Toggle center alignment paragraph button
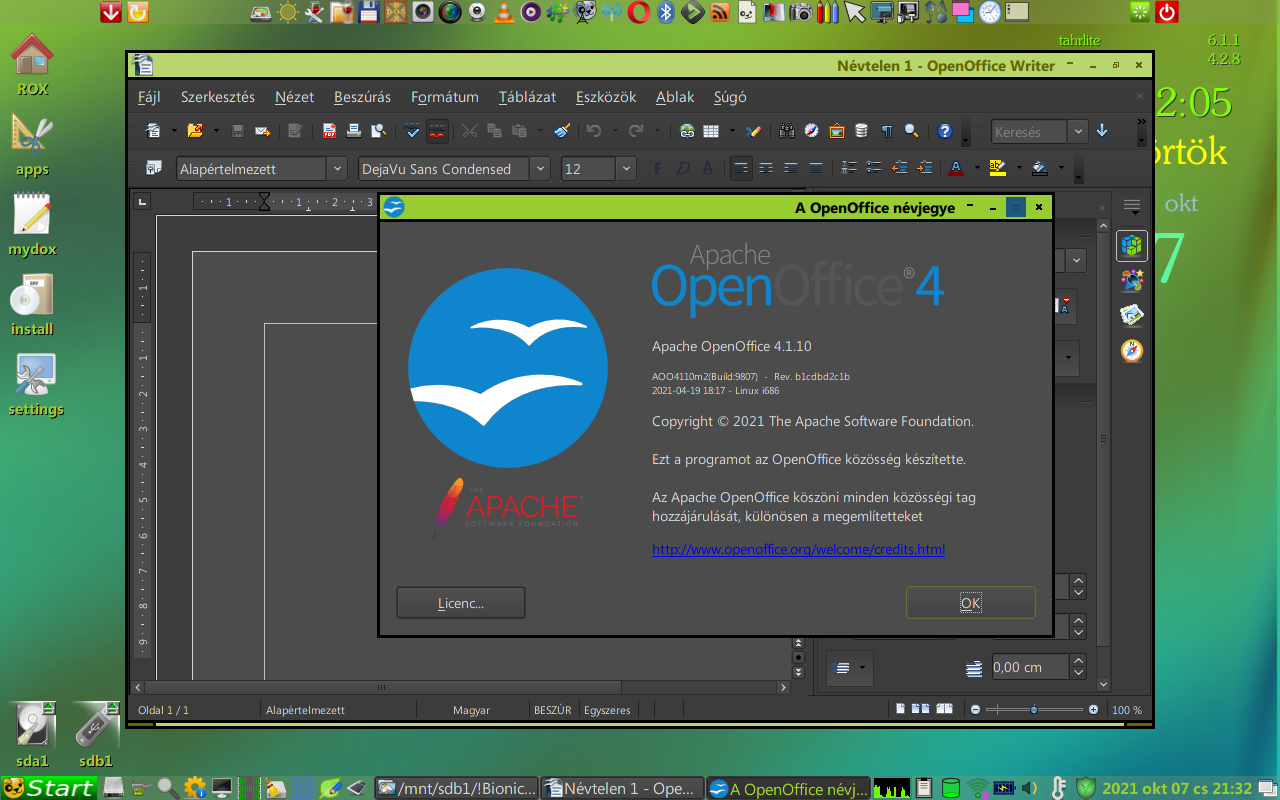The width and height of the screenshot is (1280, 800). [x=766, y=168]
